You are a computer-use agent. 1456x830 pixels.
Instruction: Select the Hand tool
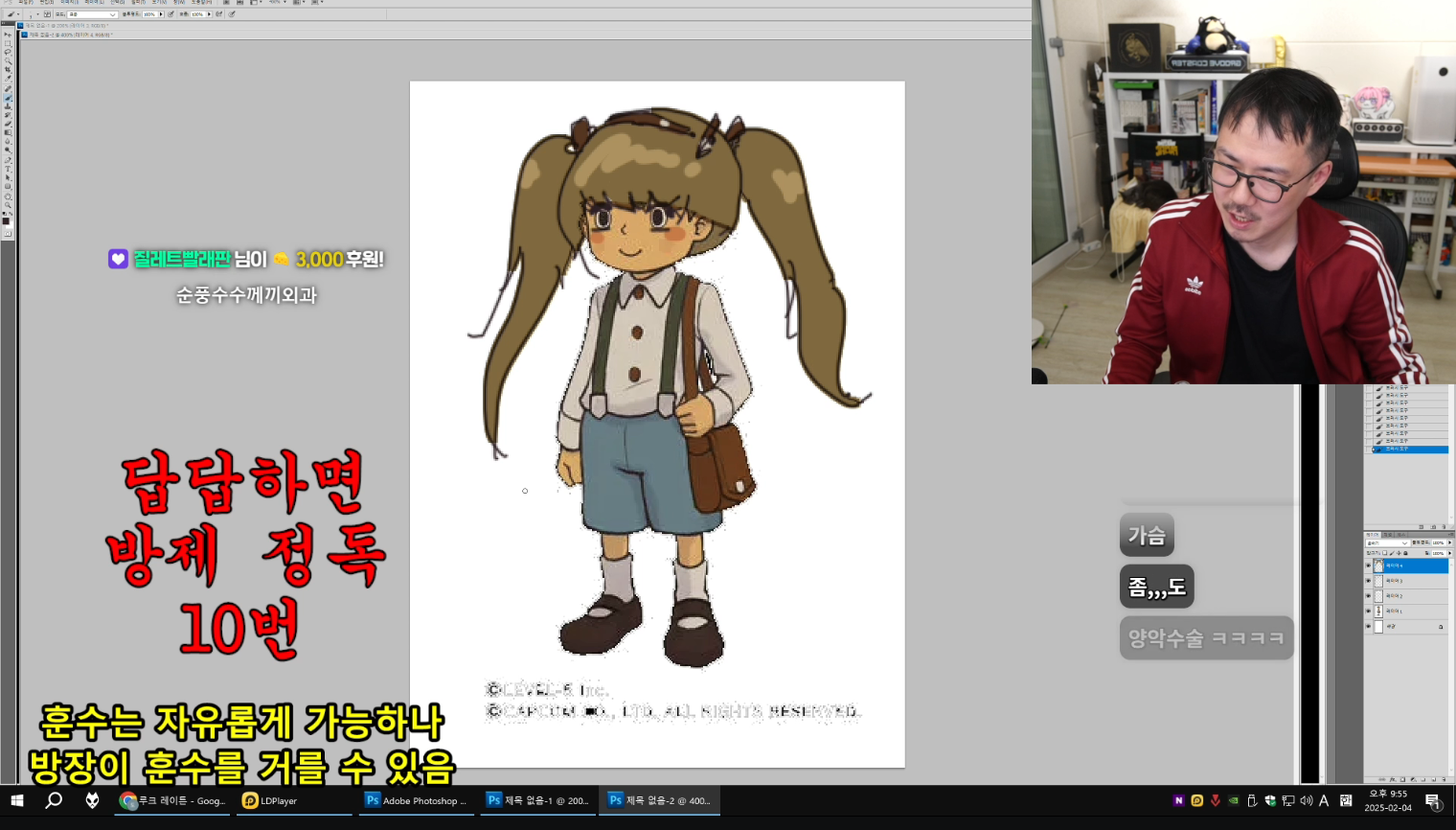click(8, 196)
